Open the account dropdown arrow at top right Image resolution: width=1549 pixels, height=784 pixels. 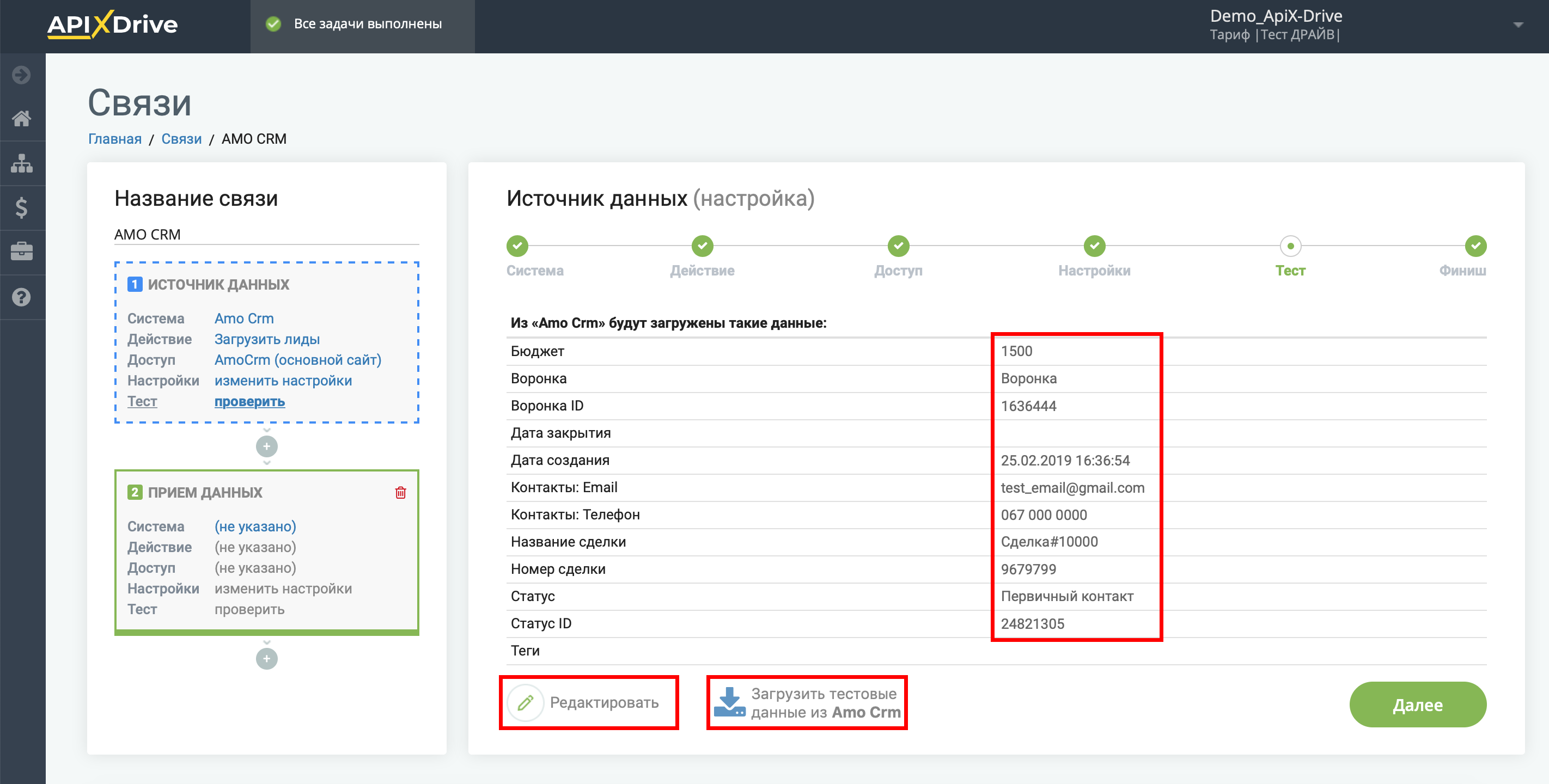pyautogui.click(x=1518, y=25)
